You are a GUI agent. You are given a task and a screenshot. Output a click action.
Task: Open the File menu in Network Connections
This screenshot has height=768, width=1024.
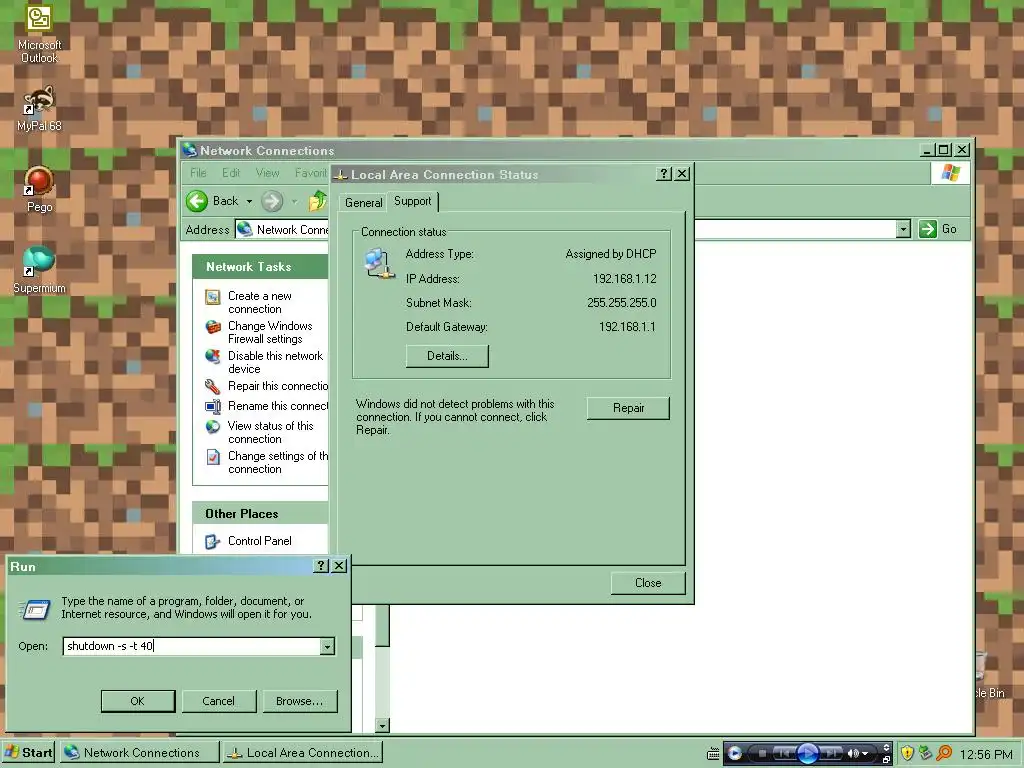click(x=198, y=173)
